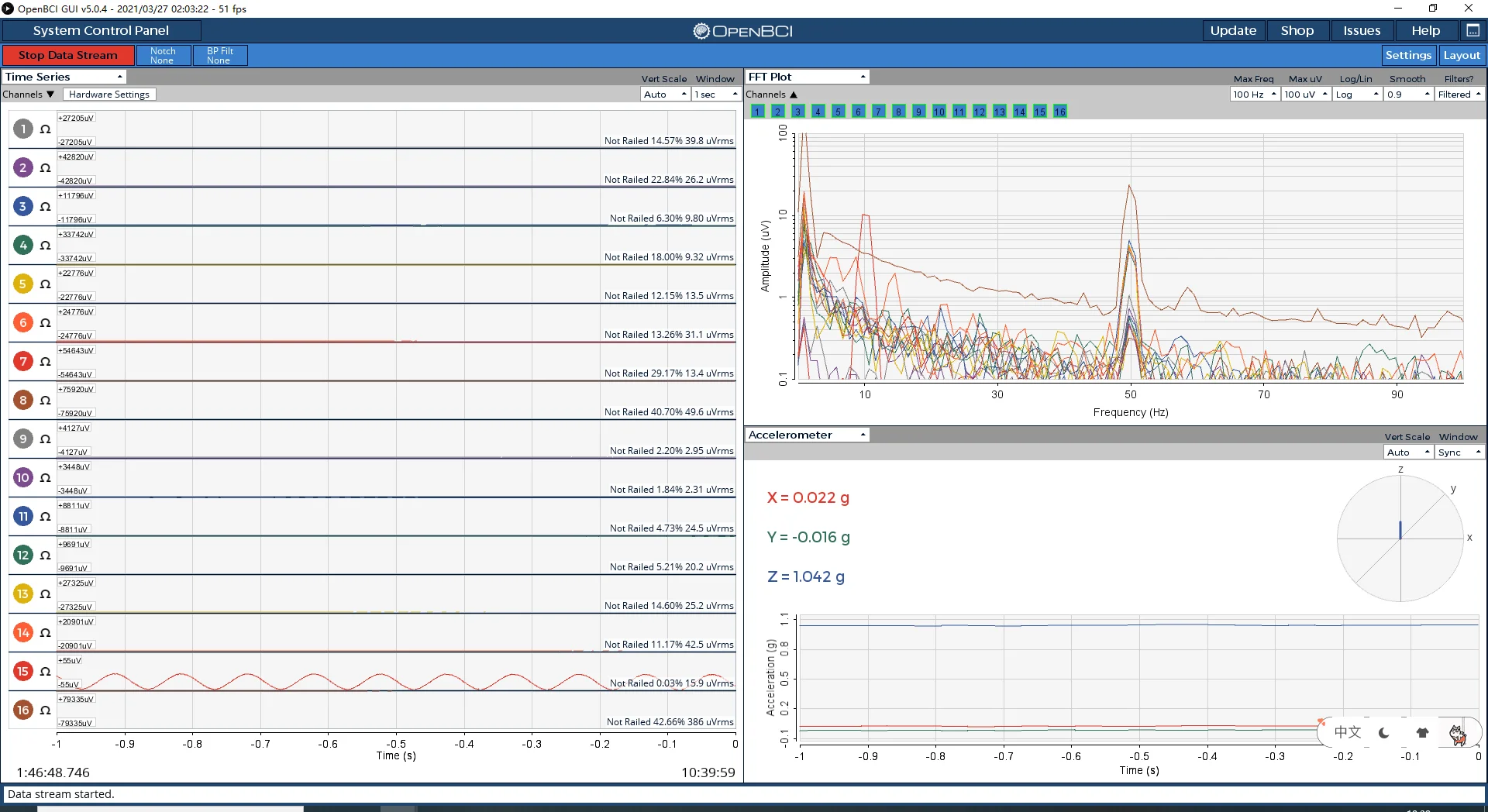
Task: Click the Notch filter button
Action: [x=163, y=55]
